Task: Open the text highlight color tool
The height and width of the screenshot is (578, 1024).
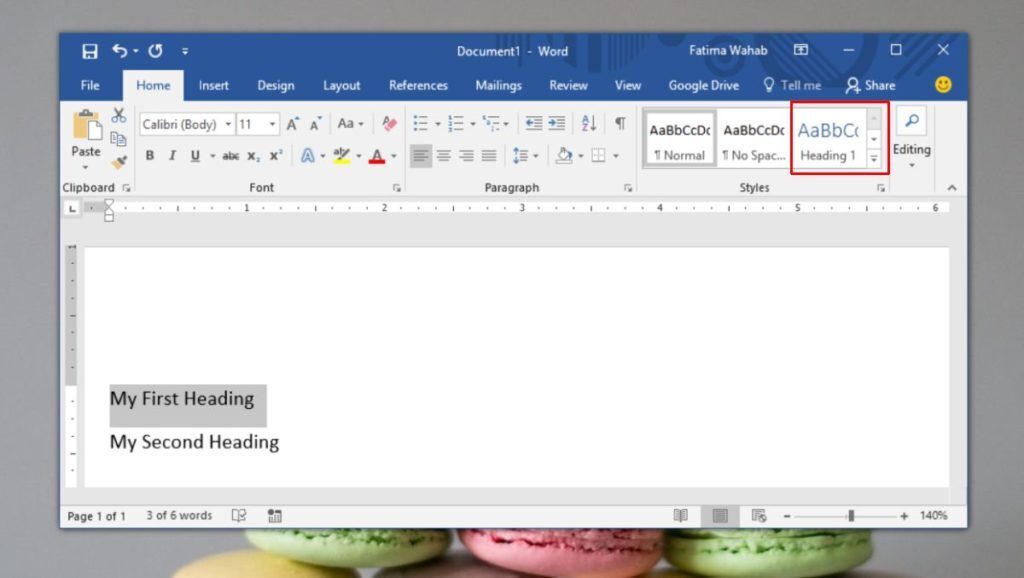Action: coord(341,155)
